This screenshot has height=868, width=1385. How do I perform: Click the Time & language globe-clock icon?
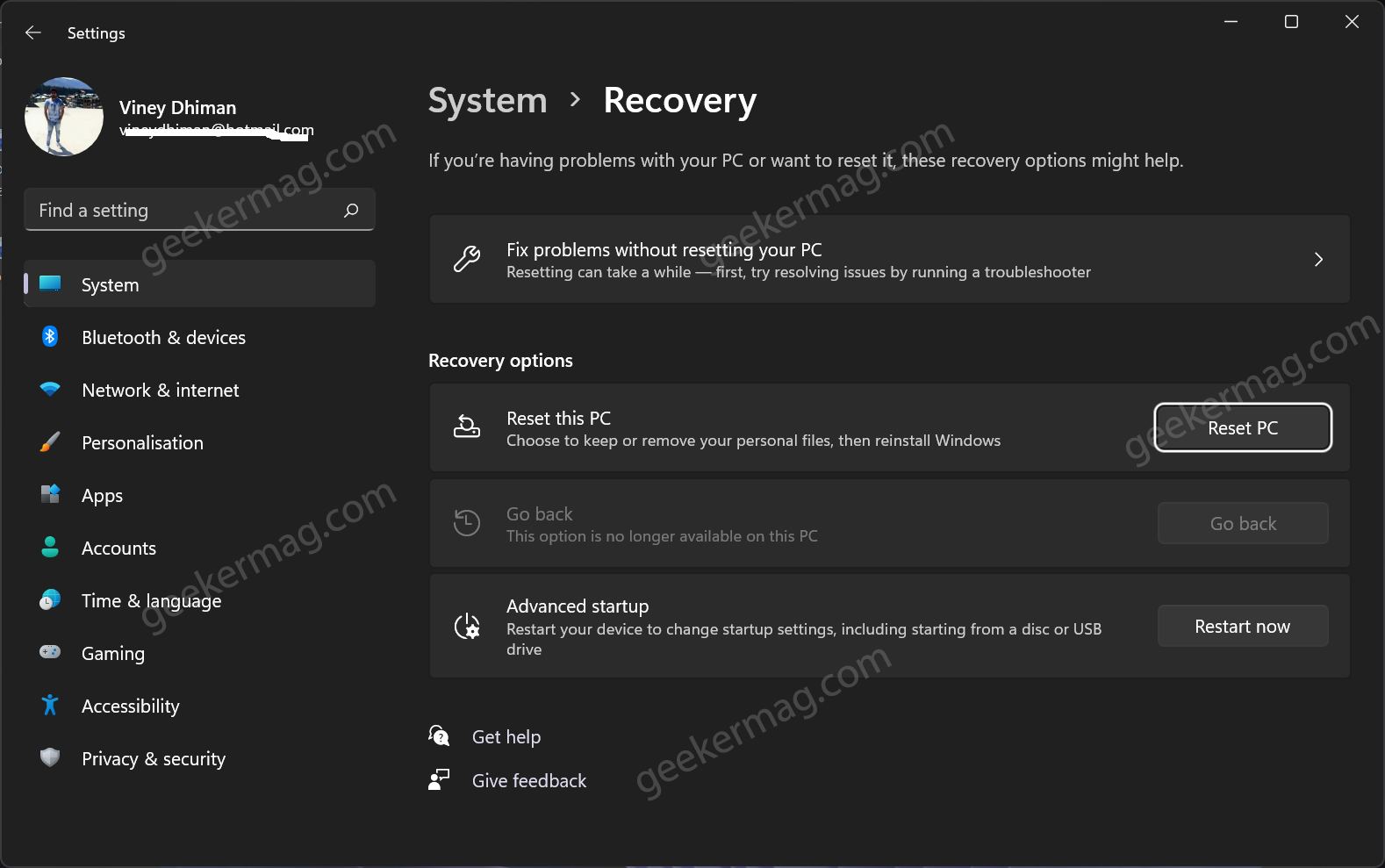click(x=50, y=599)
